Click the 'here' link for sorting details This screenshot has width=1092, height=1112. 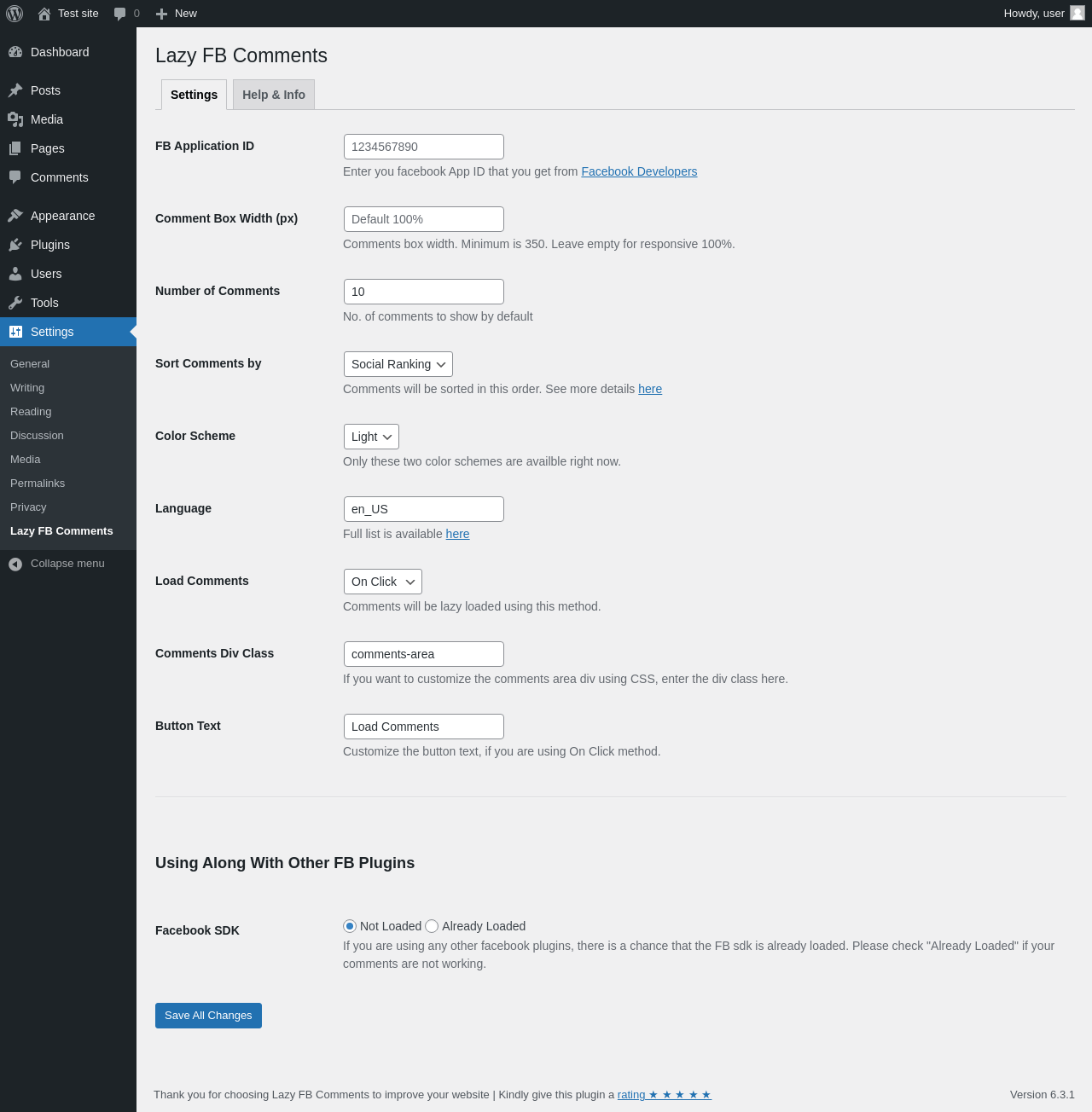tap(650, 389)
